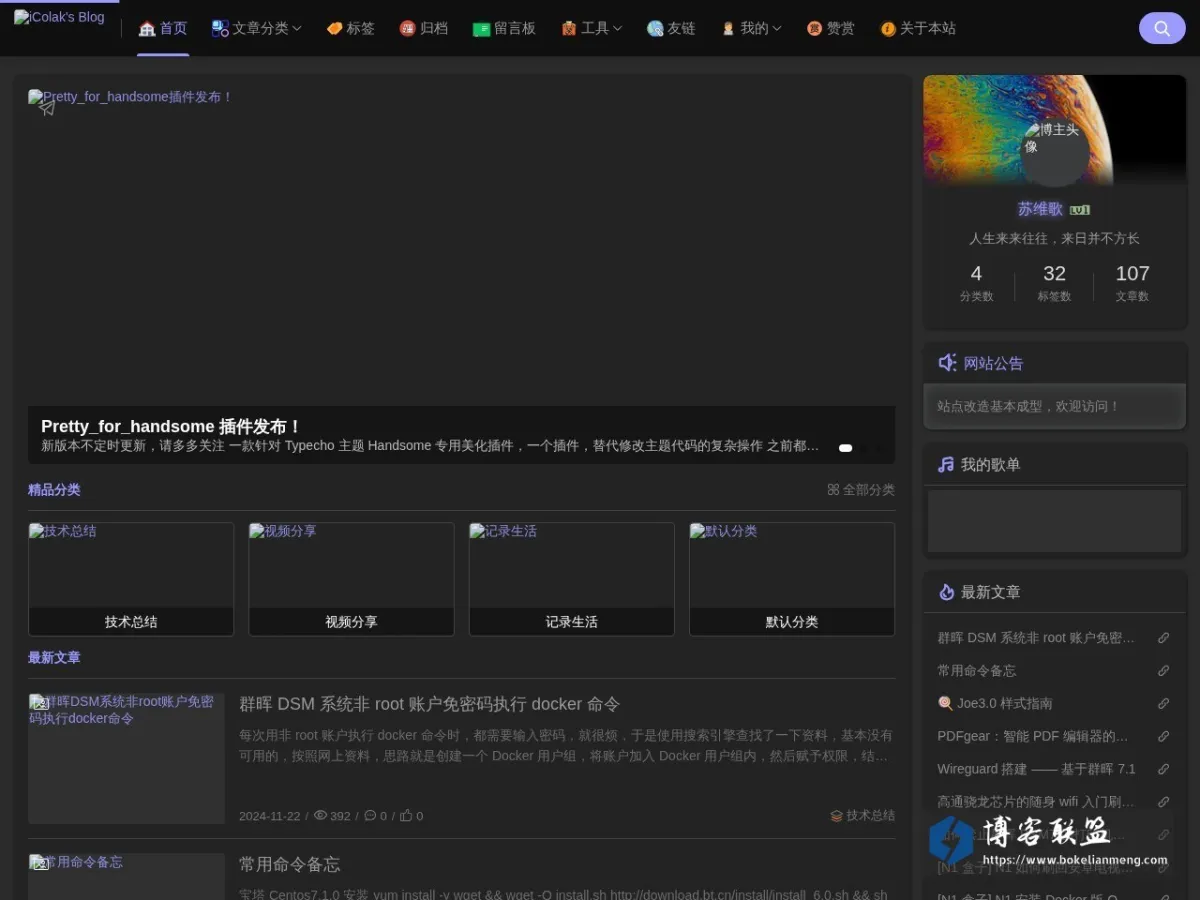Click the 友链 globe icon

click(x=655, y=29)
